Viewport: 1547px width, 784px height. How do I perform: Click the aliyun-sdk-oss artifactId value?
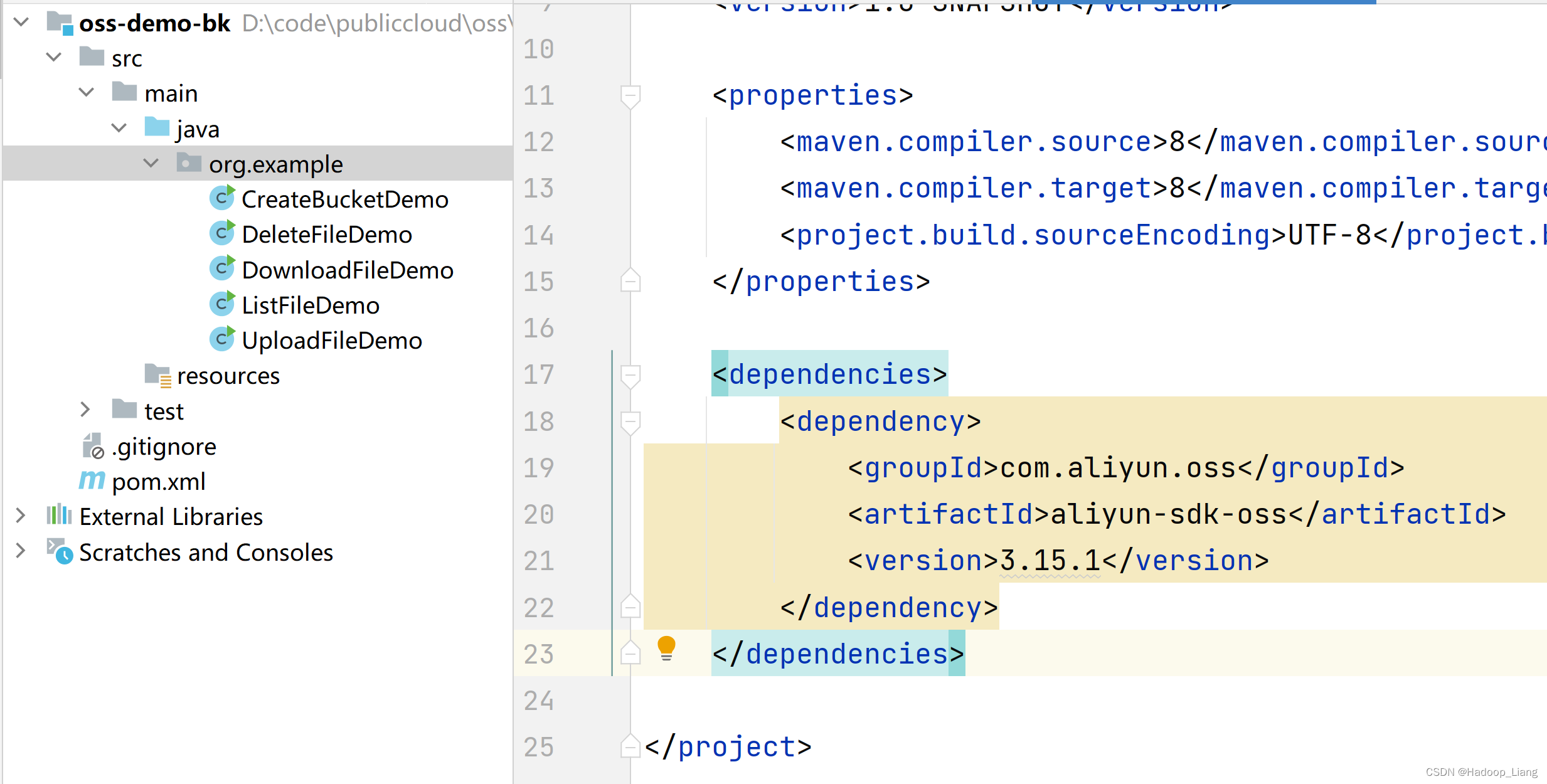1169,514
